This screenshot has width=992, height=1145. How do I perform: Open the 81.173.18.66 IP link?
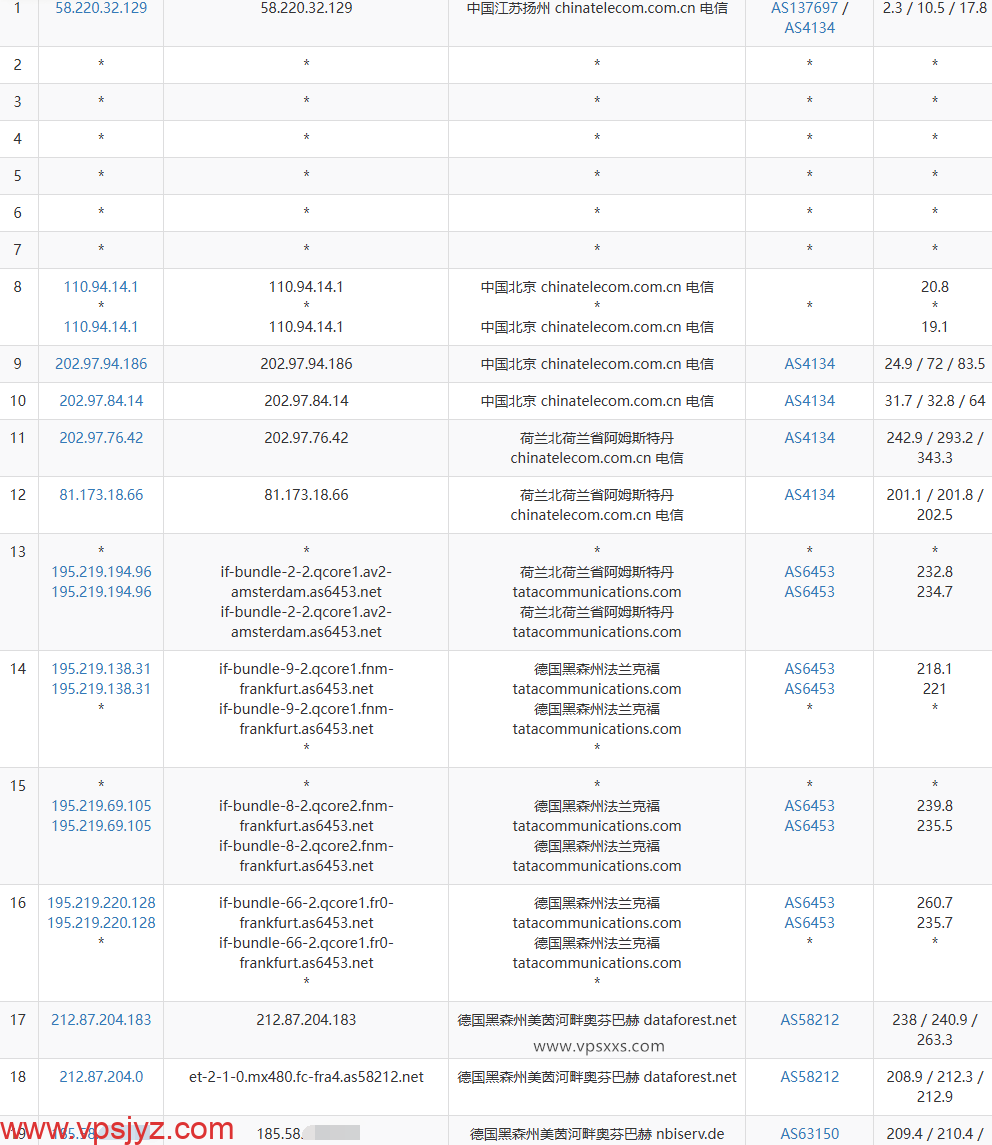point(101,495)
